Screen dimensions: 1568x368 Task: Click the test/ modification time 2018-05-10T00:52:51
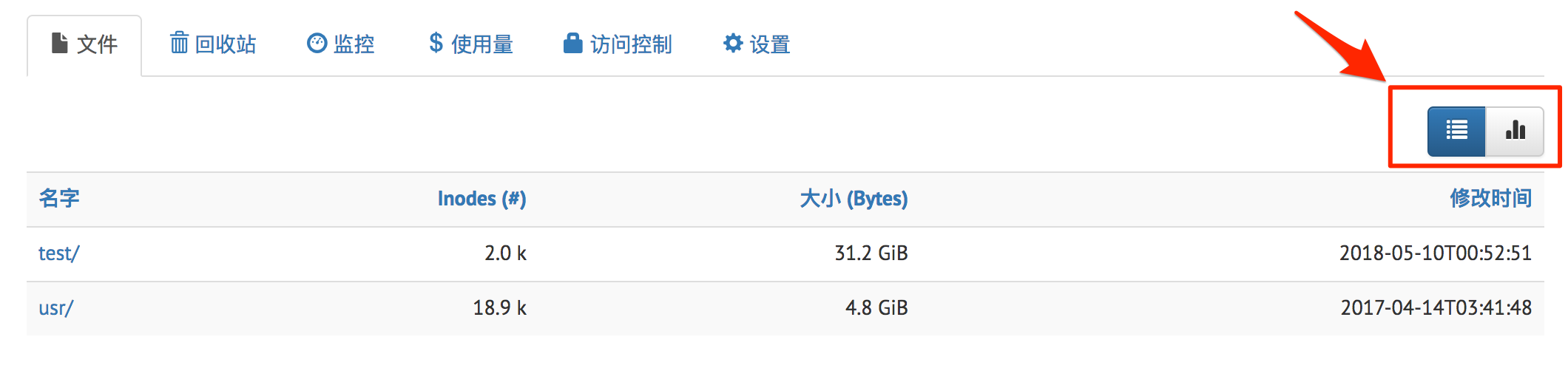click(x=1435, y=253)
